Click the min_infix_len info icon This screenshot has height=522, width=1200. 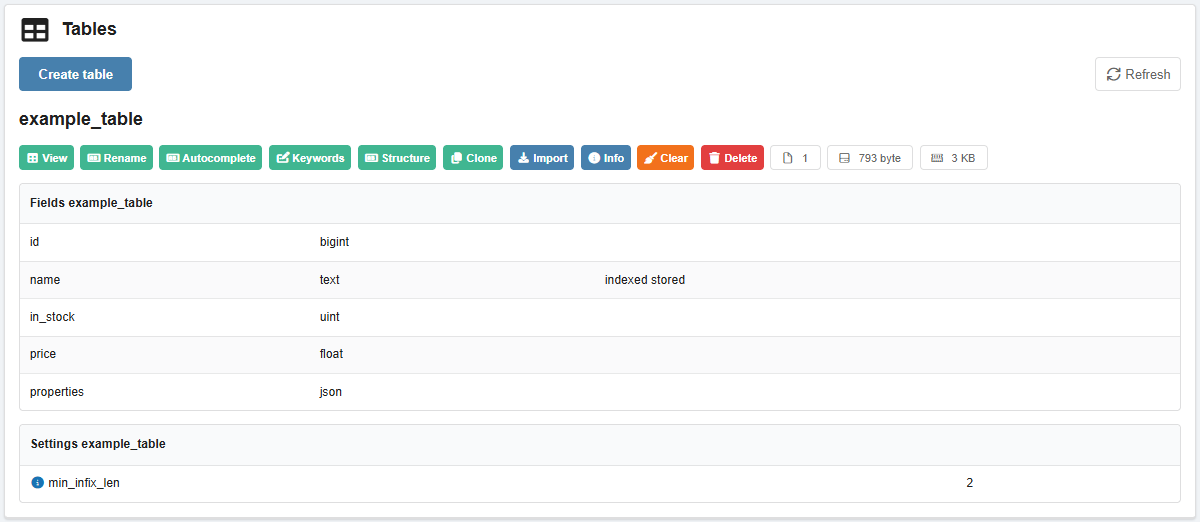tap(38, 483)
